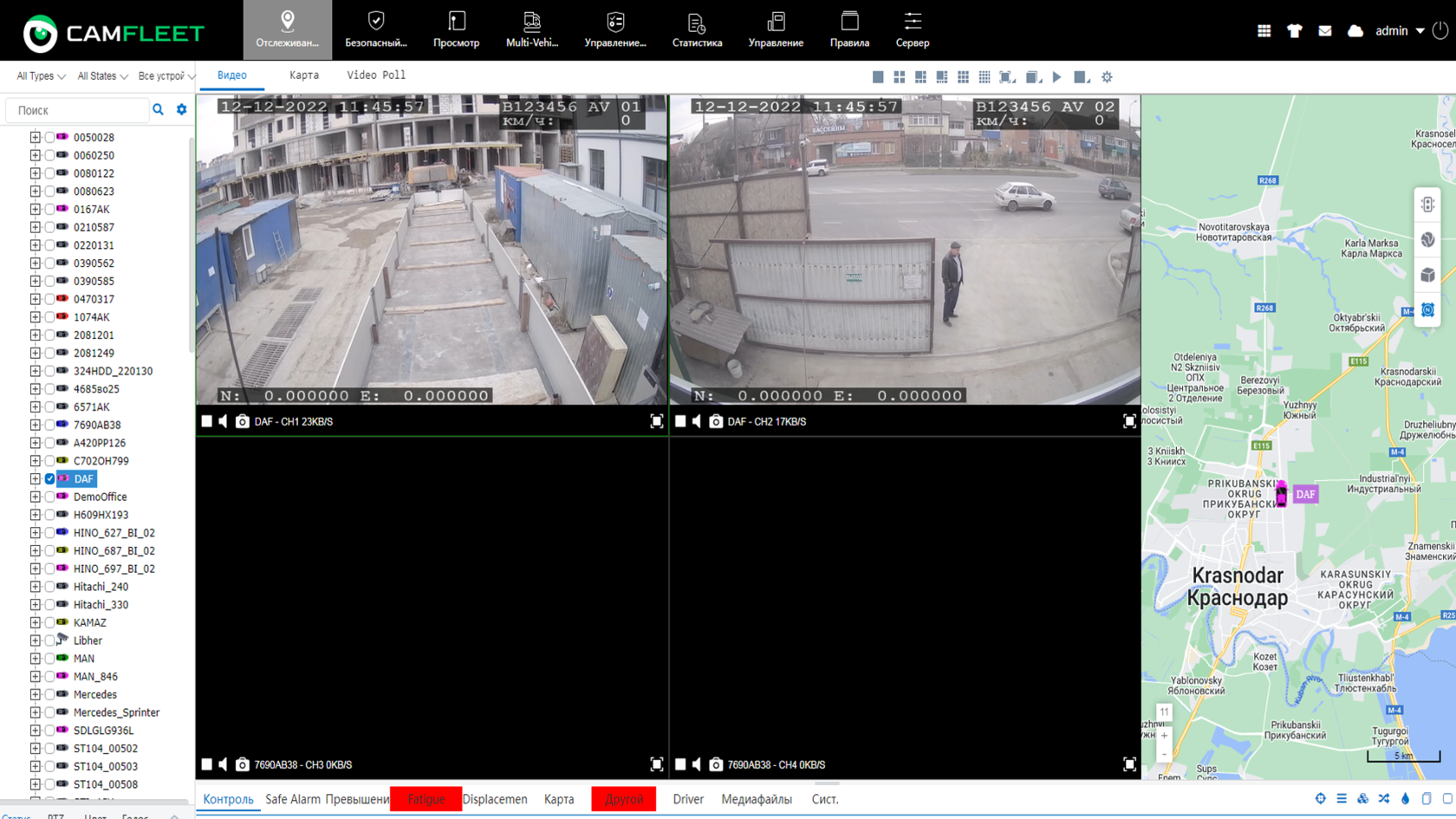Switch to the Карта tab
The height and width of the screenshot is (819, 1456).
(303, 75)
